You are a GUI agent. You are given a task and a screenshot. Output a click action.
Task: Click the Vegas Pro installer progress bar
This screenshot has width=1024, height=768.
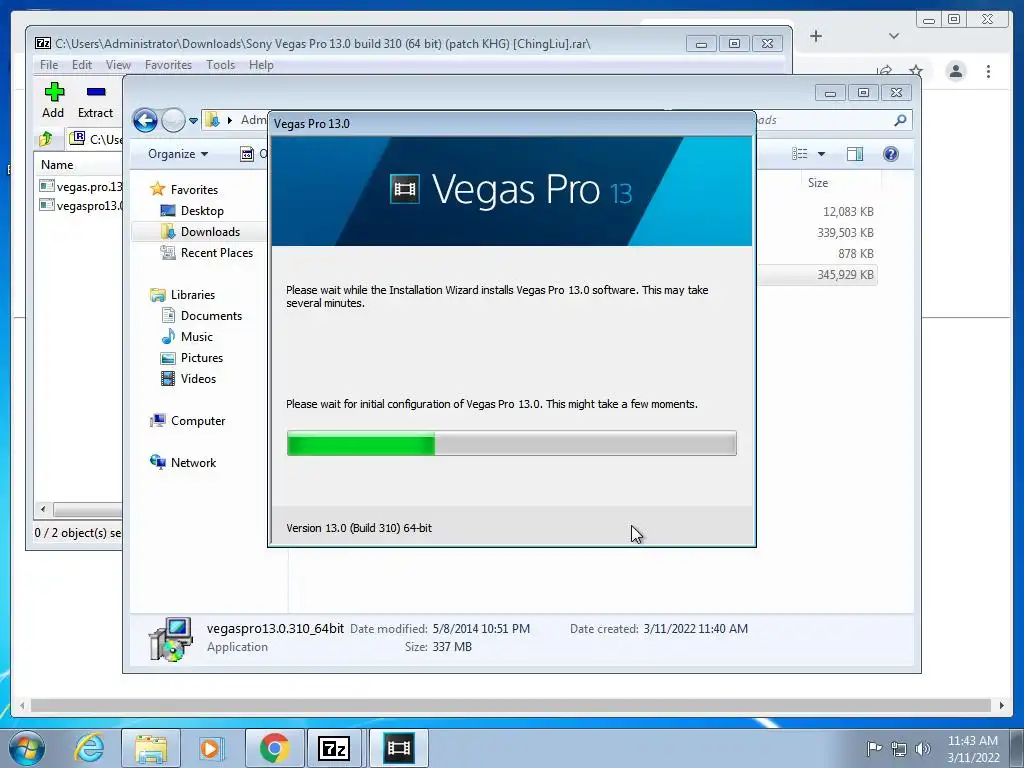click(x=511, y=443)
